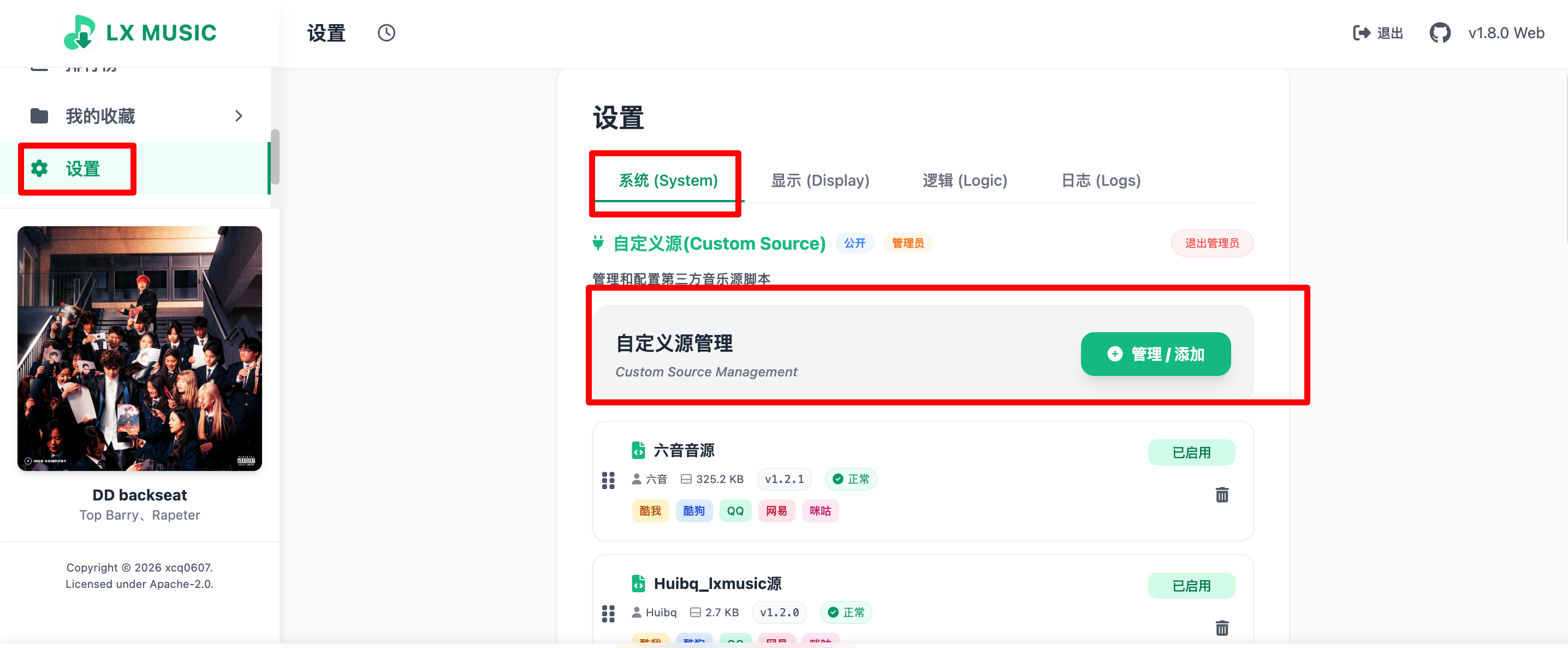
Task: Click the clock history icon in header
Action: point(386,33)
